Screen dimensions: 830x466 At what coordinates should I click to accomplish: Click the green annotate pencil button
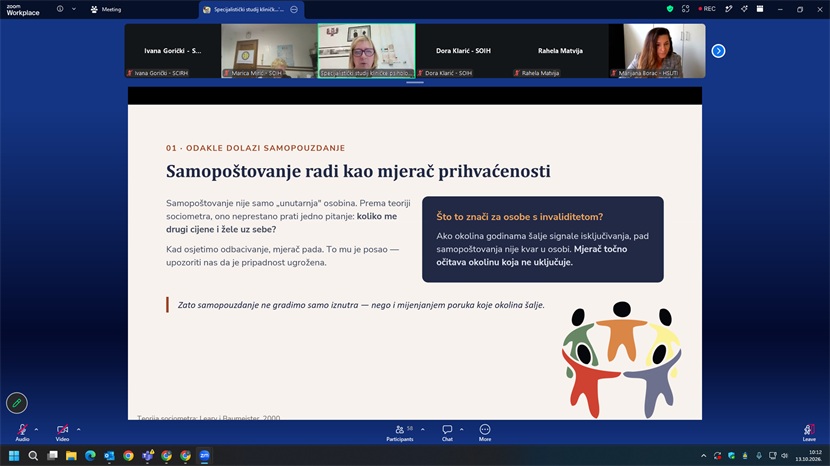(17, 403)
